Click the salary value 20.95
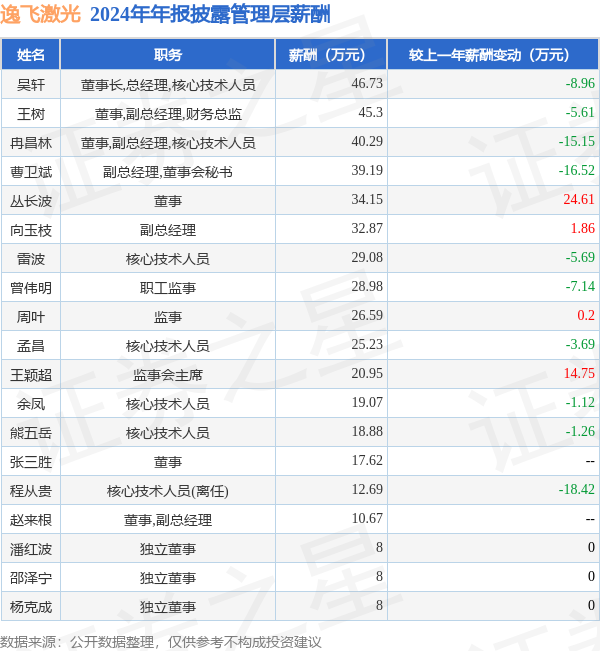Viewport: 600px width, 651px height. 367,374
